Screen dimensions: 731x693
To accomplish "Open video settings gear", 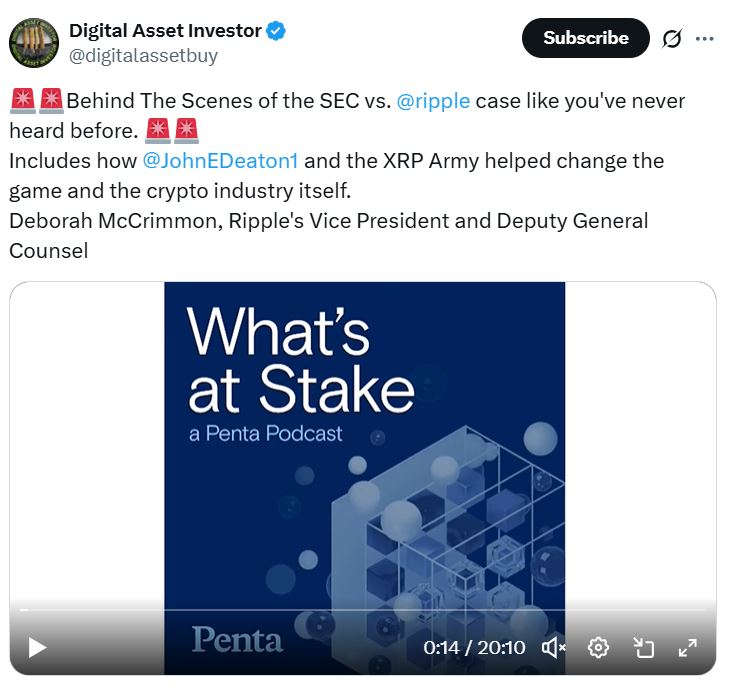I will 598,648.
